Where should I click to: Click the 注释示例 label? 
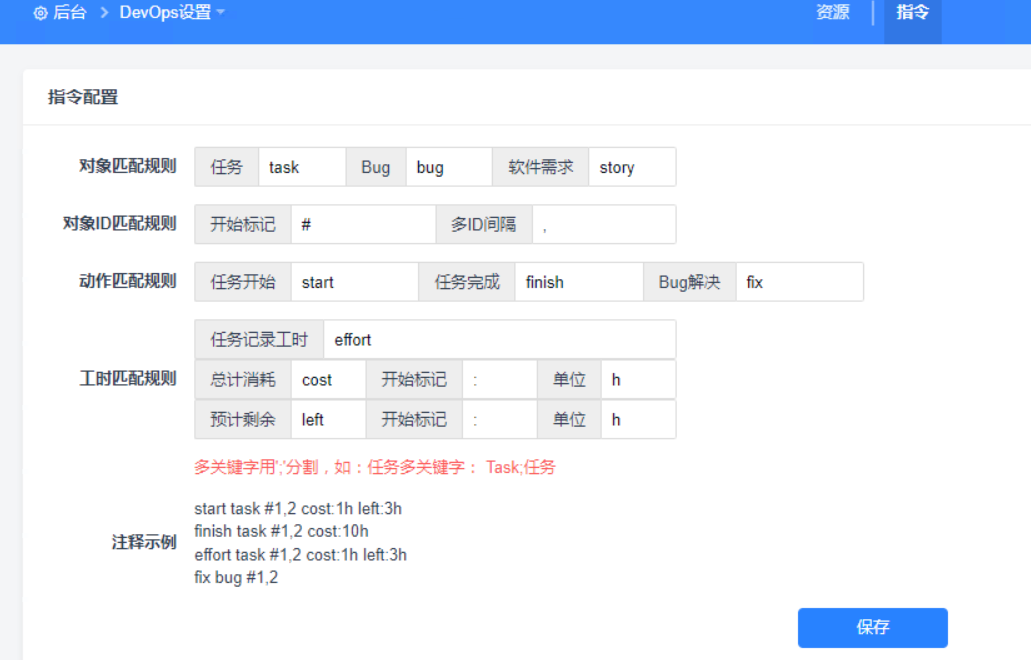[x=144, y=542]
